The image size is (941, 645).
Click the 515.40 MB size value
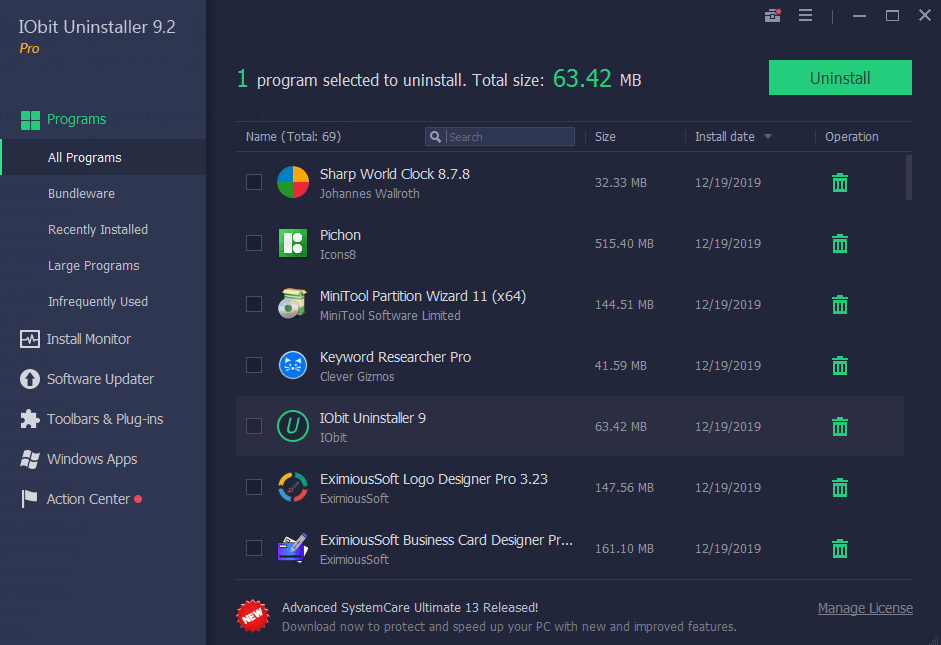click(624, 244)
